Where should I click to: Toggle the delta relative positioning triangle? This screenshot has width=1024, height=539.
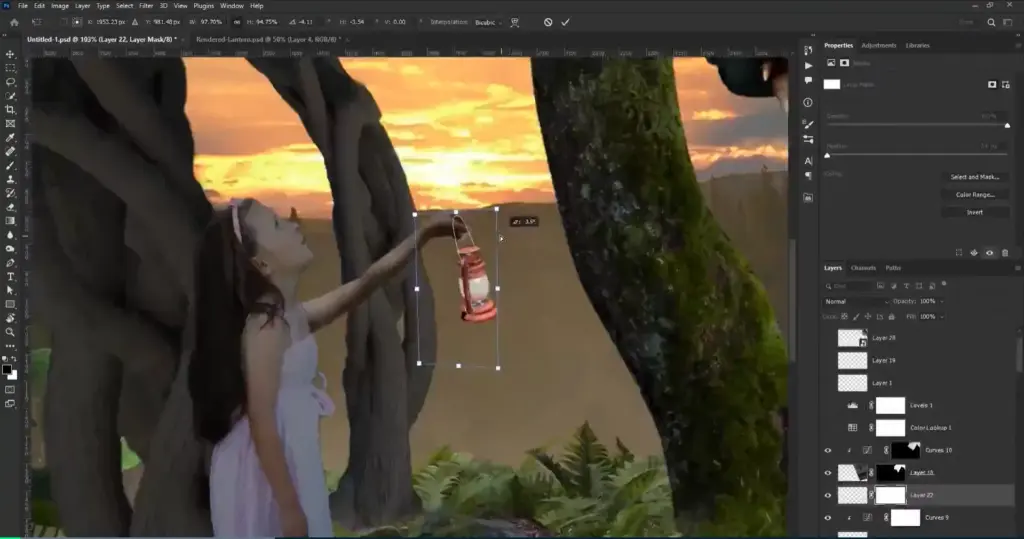(x=135, y=22)
